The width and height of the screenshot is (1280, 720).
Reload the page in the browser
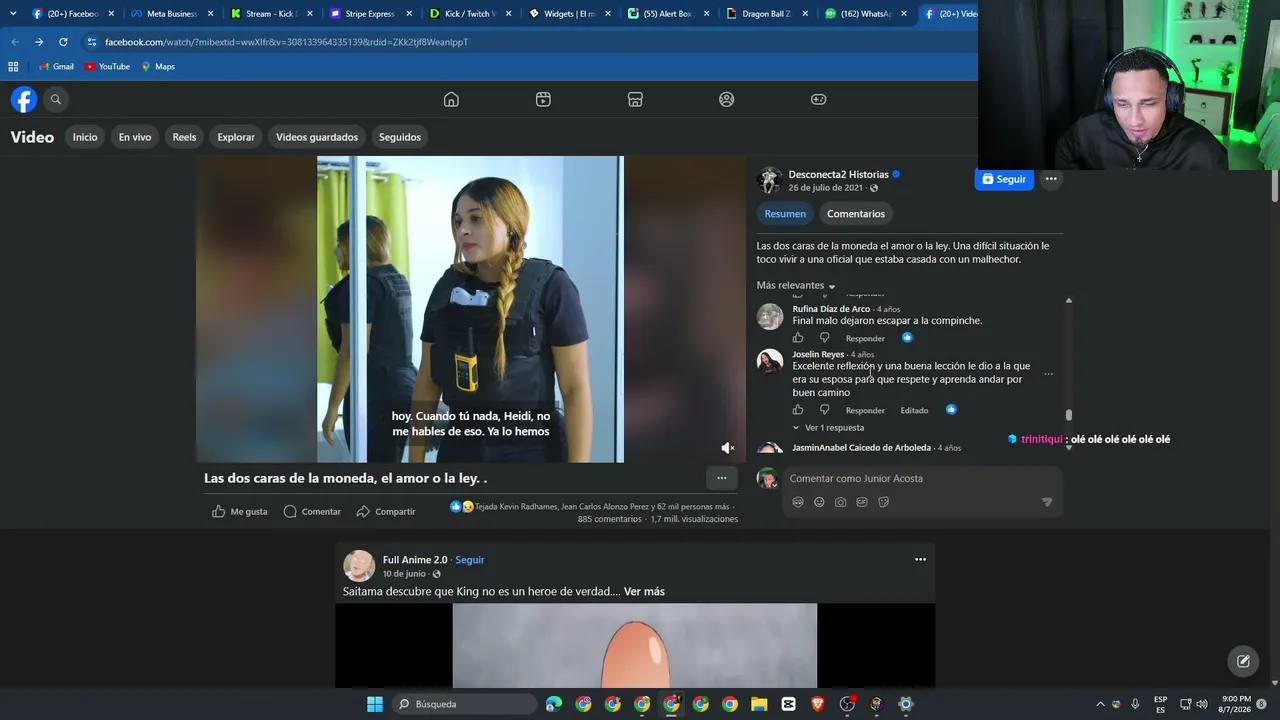pyautogui.click(x=63, y=42)
